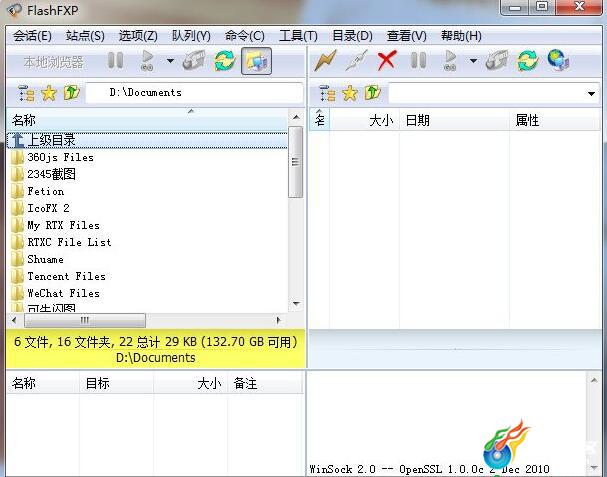607x477 pixels.
Task: Open the remote pane favorites star
Action: pos(350,93)
